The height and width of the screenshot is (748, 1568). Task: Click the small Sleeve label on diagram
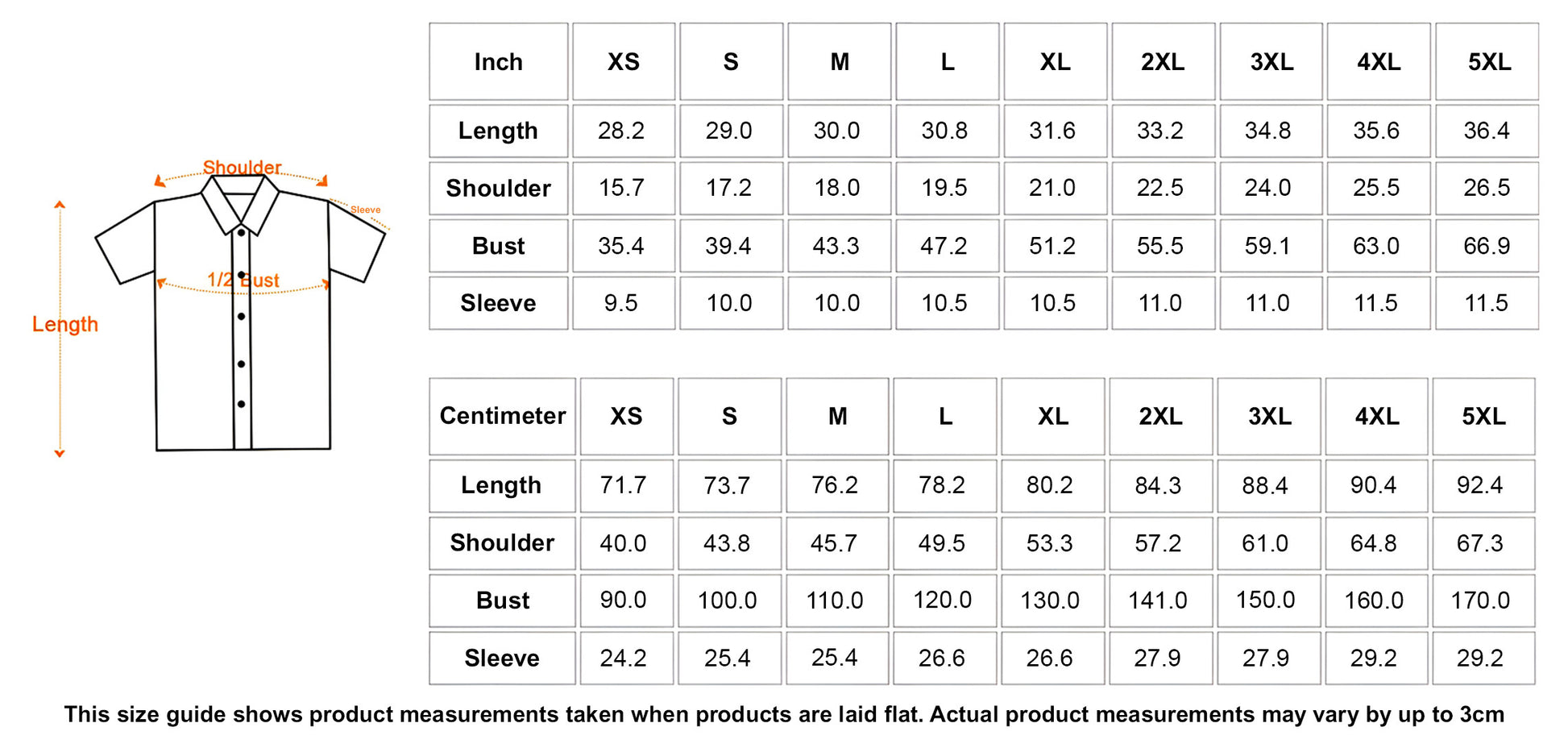pyautogui.click(x=365, y=210)
